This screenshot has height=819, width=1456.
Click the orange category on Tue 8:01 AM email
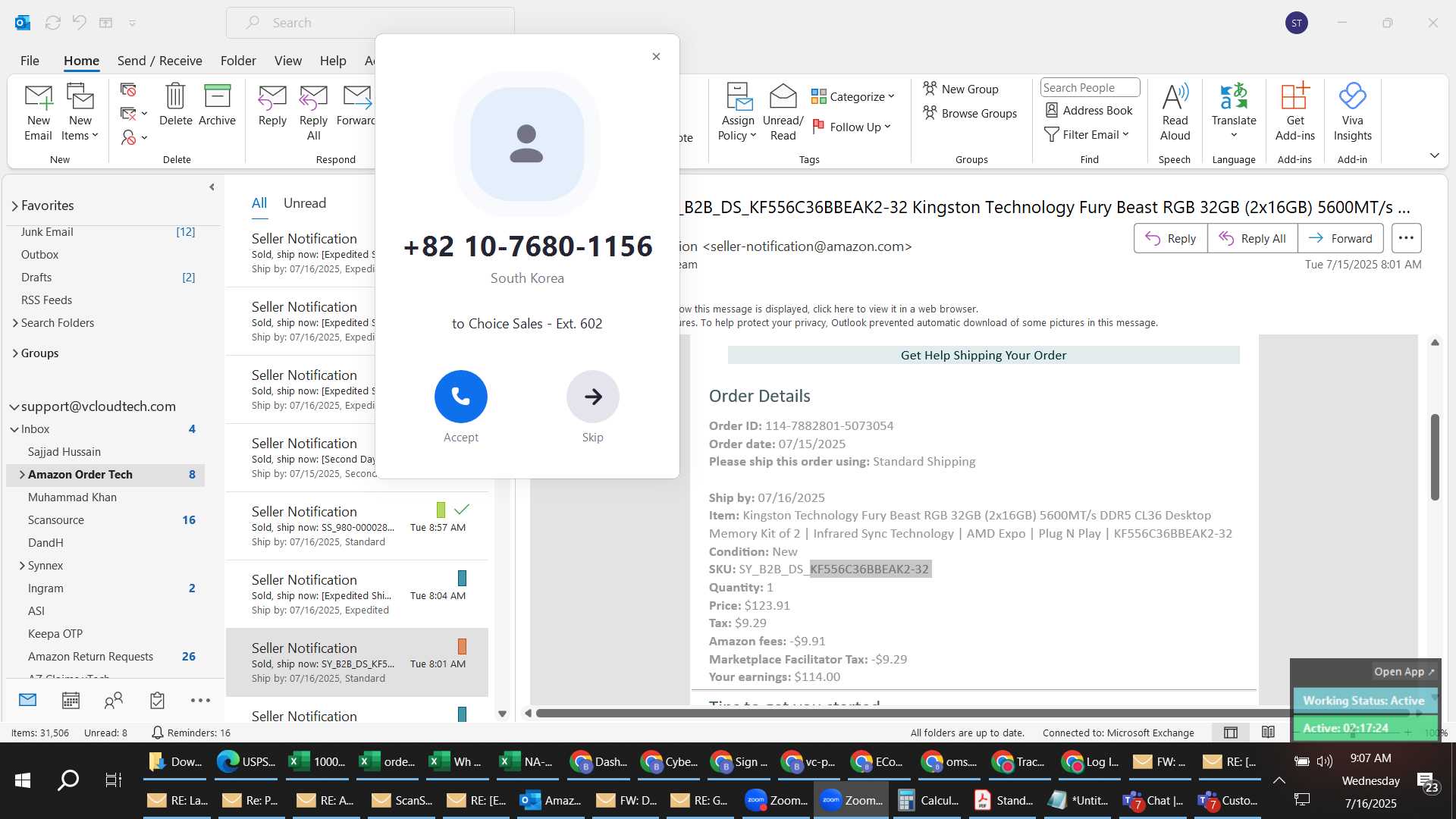pos(462,646)
